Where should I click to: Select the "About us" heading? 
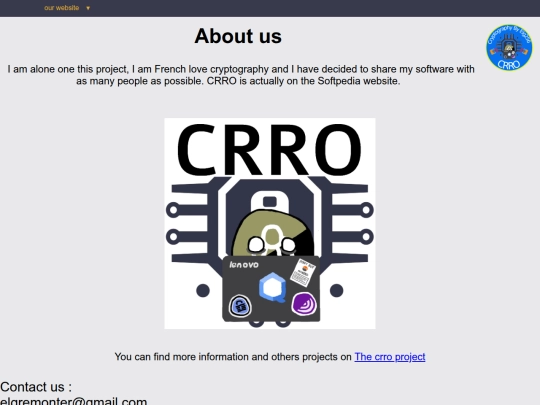(x=238, y=36)
